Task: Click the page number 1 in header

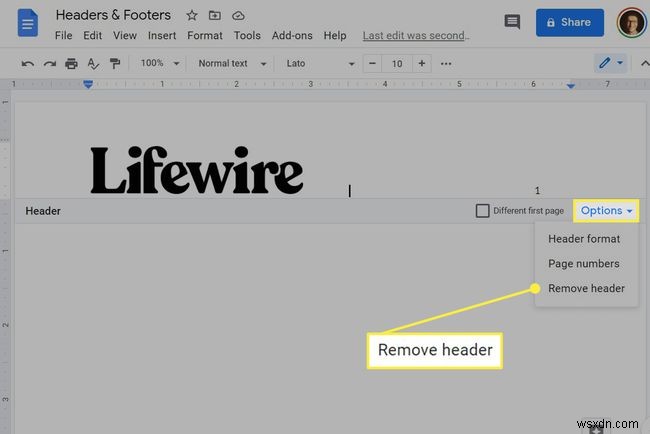Action: (x=537, y=191)
